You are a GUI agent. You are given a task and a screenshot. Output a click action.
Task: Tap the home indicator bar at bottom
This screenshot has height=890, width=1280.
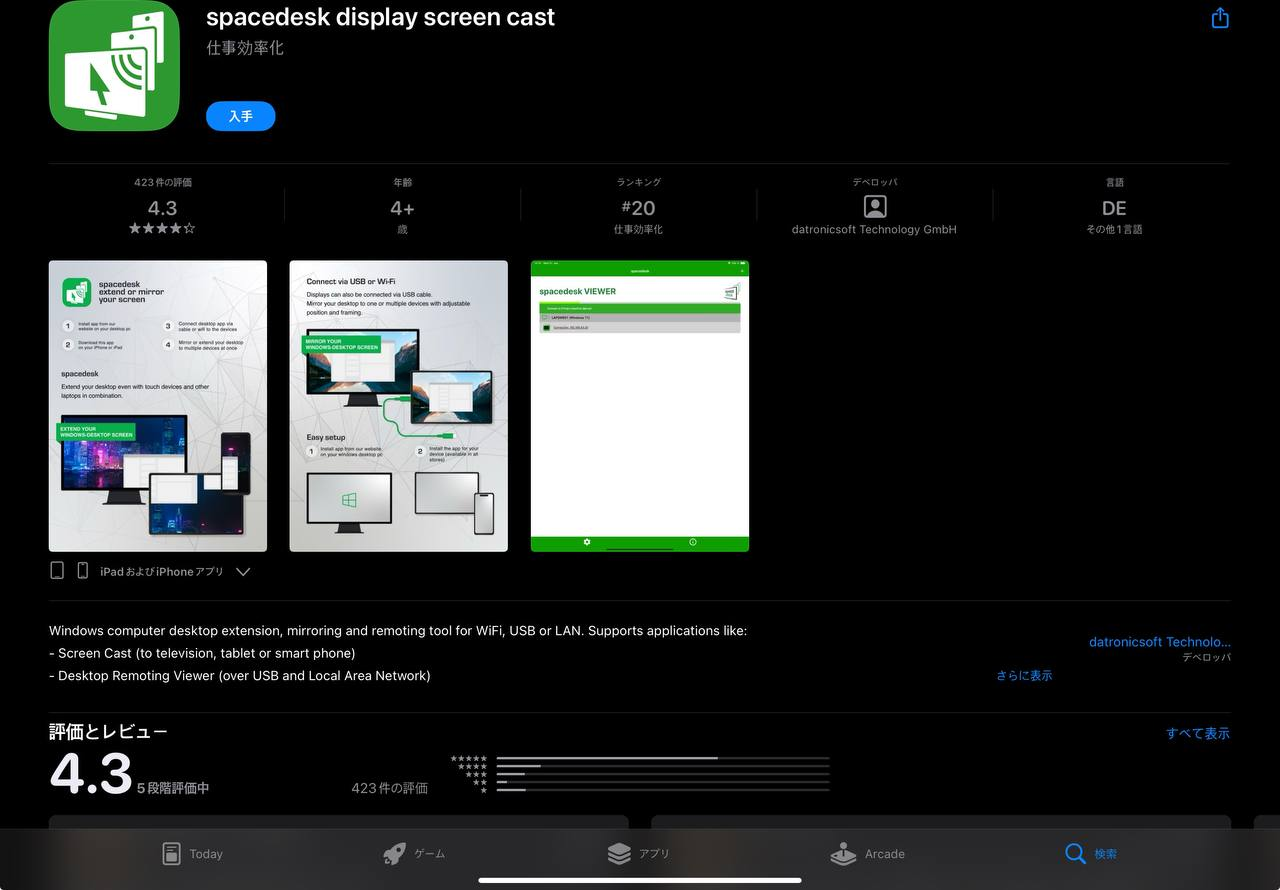click(x=640, y=881)
